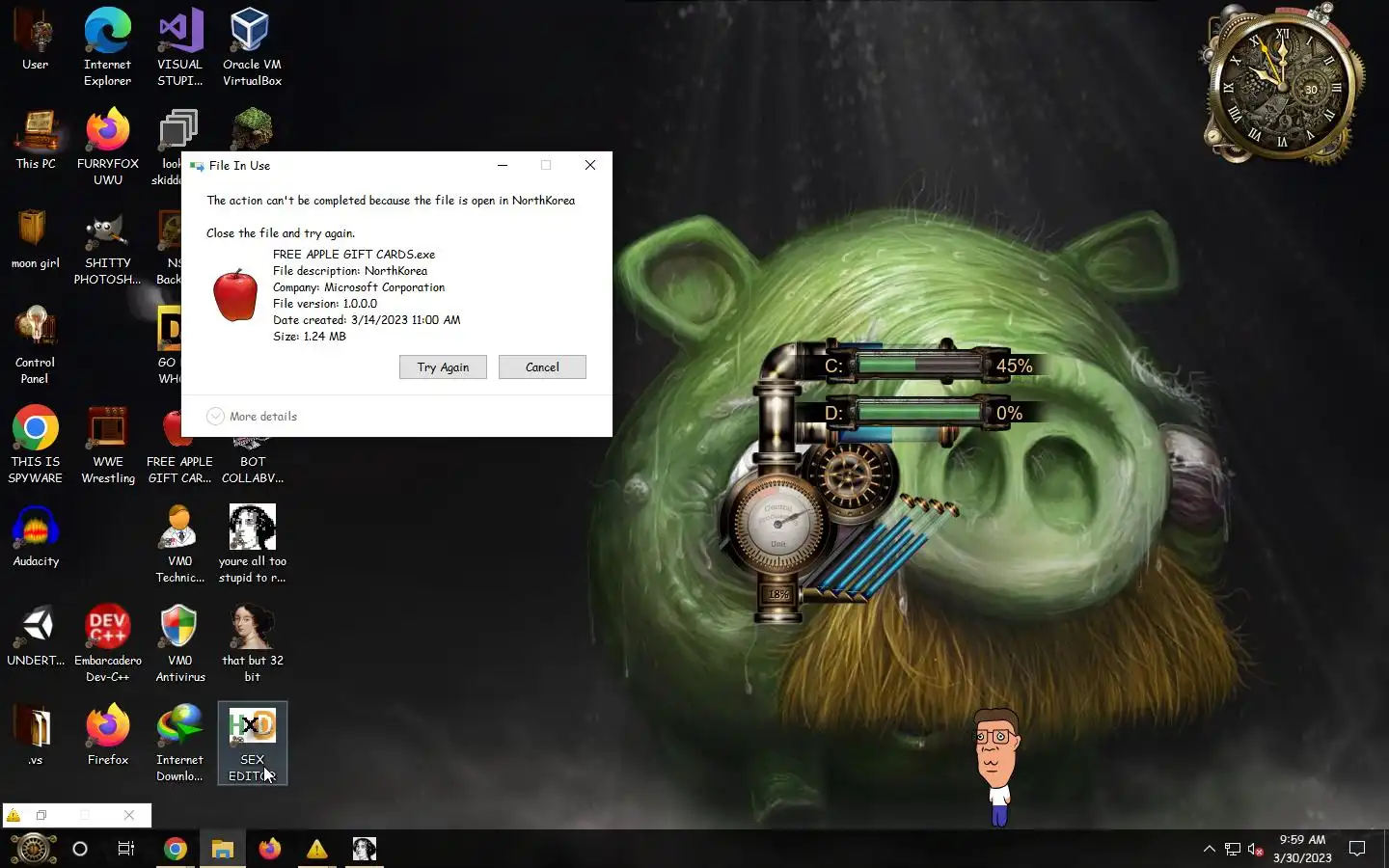1389x868 pixels.
Task: Click the D: drive usage bar gadget
Action: point(919,413)
